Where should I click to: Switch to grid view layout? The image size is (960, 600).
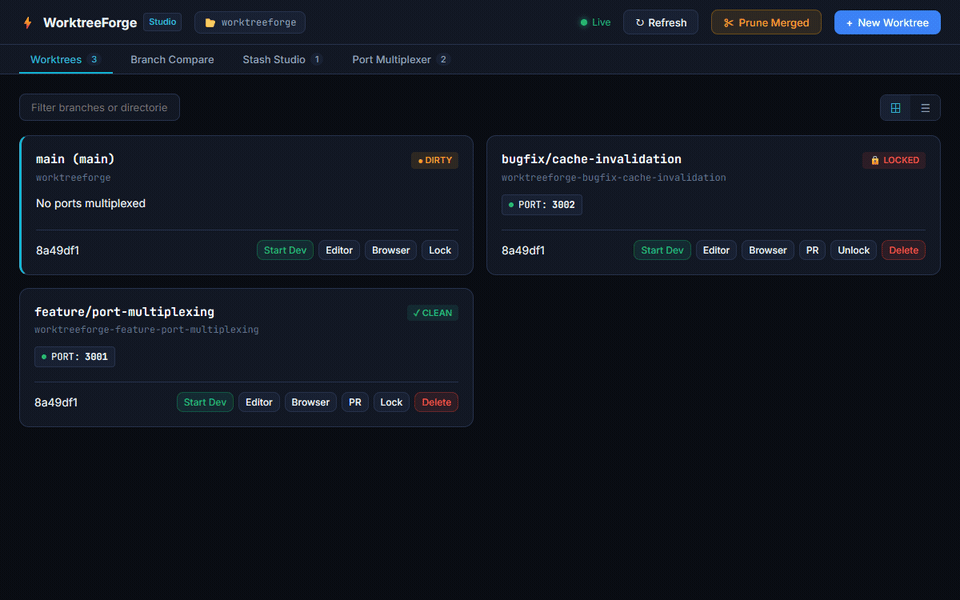pos(895,108)
